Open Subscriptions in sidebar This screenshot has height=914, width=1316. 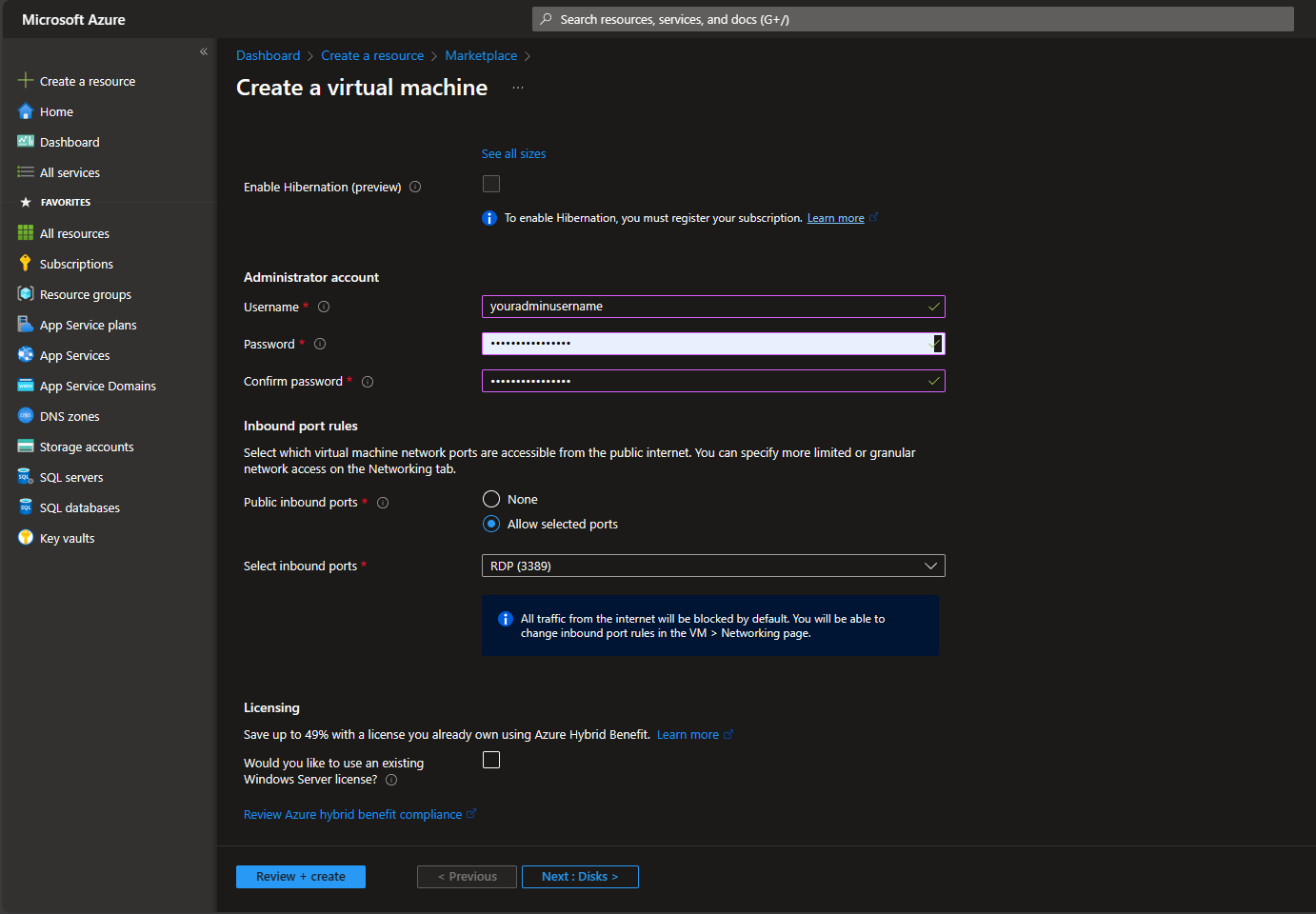[x=76, y=264]
